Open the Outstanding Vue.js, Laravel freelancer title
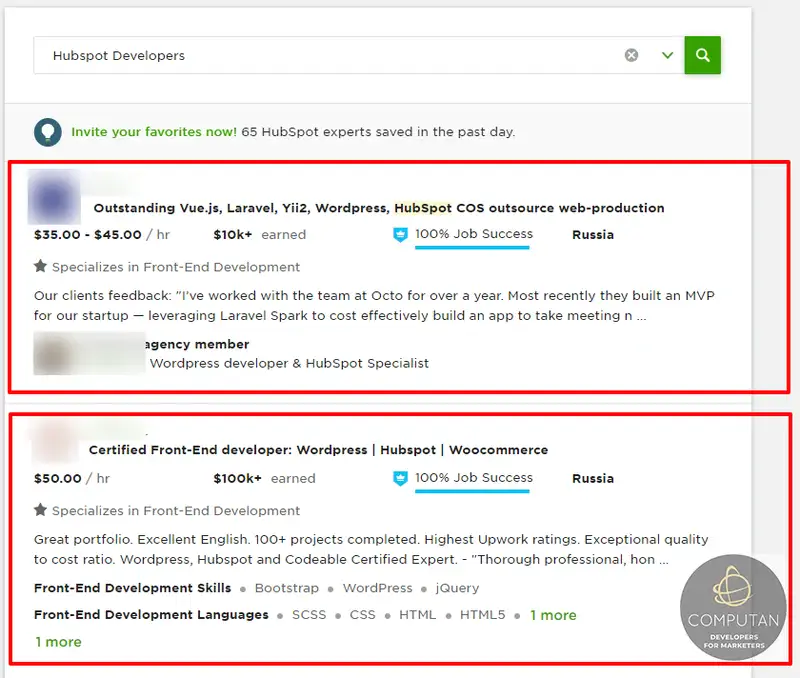This screenshot has height=678, width=800. coord(379,208)
